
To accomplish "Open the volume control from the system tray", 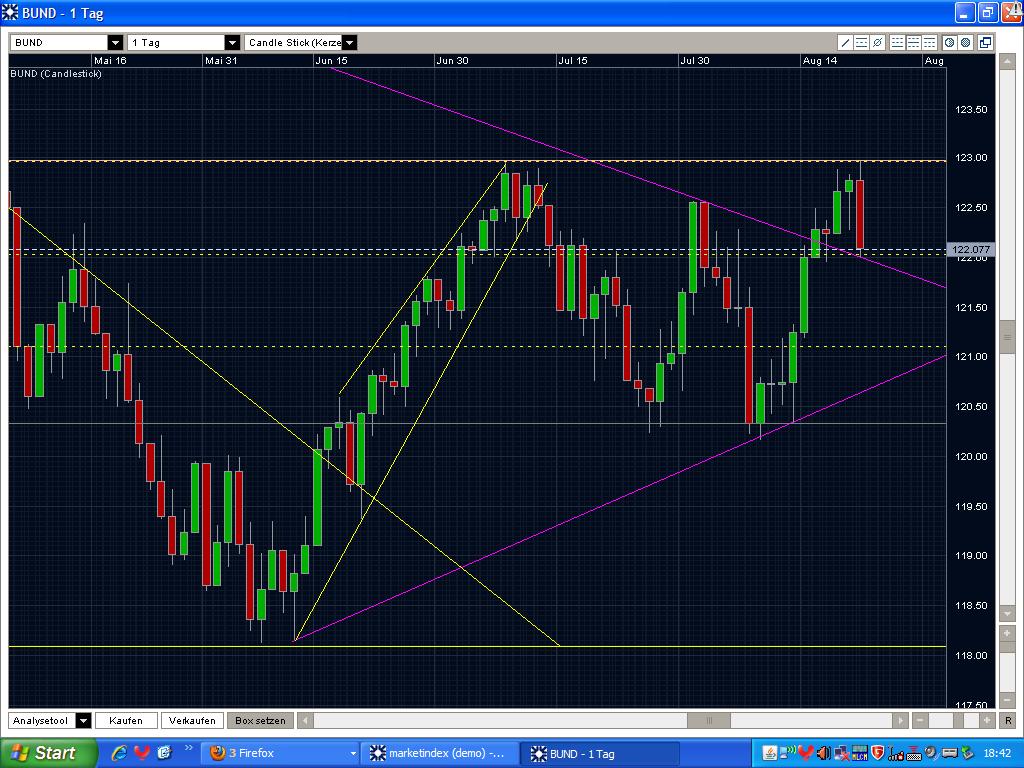I will (x=822, y=753).
